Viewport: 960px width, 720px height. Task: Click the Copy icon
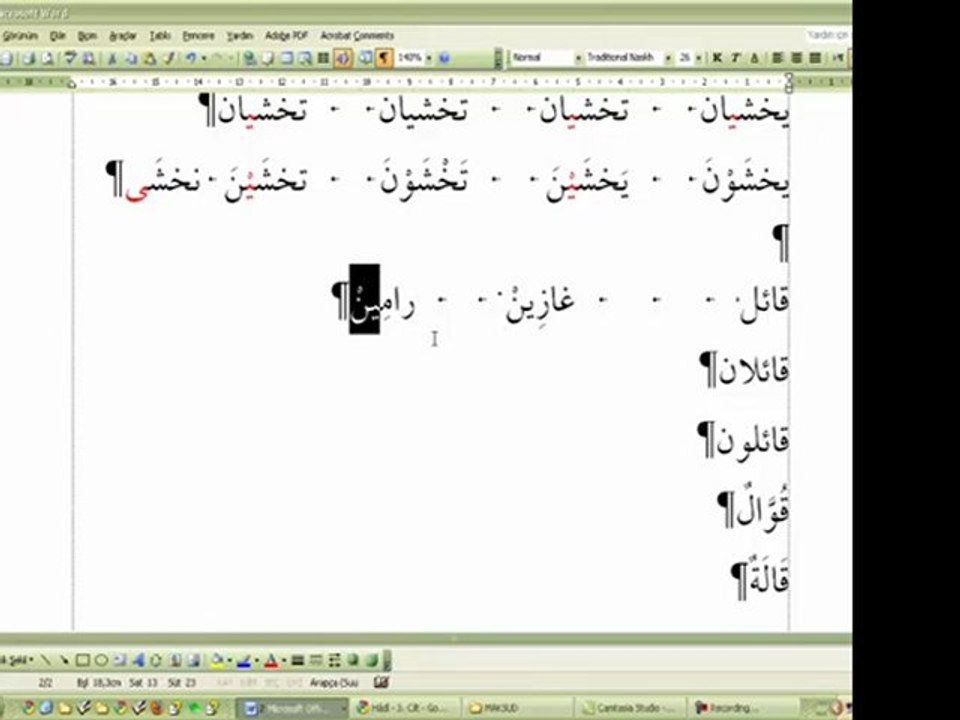pos(131,58)
